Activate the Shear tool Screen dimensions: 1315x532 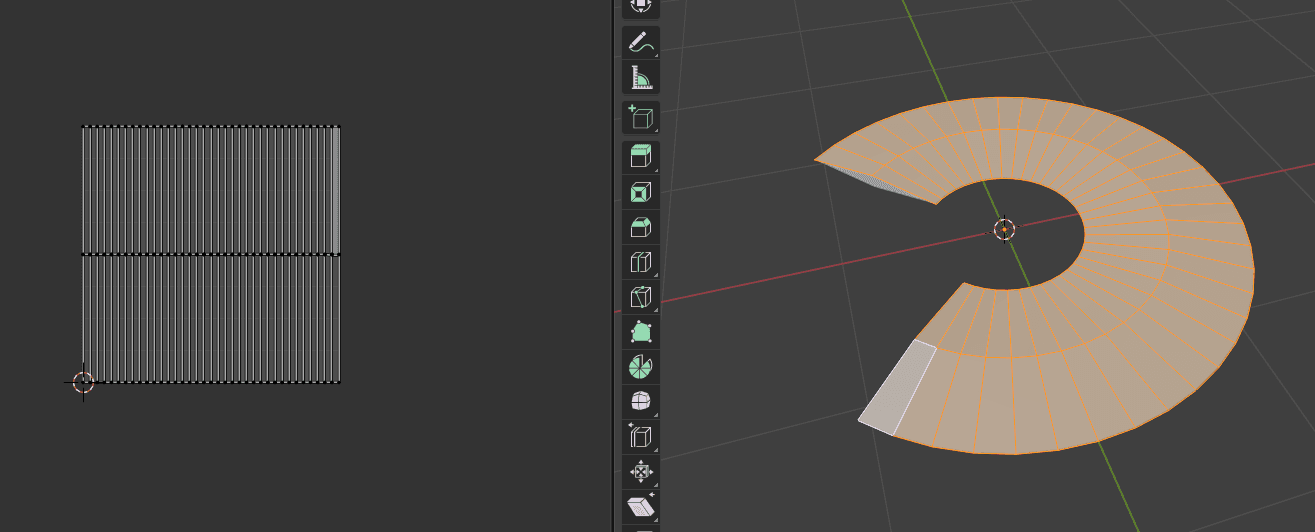coord(641,506)
